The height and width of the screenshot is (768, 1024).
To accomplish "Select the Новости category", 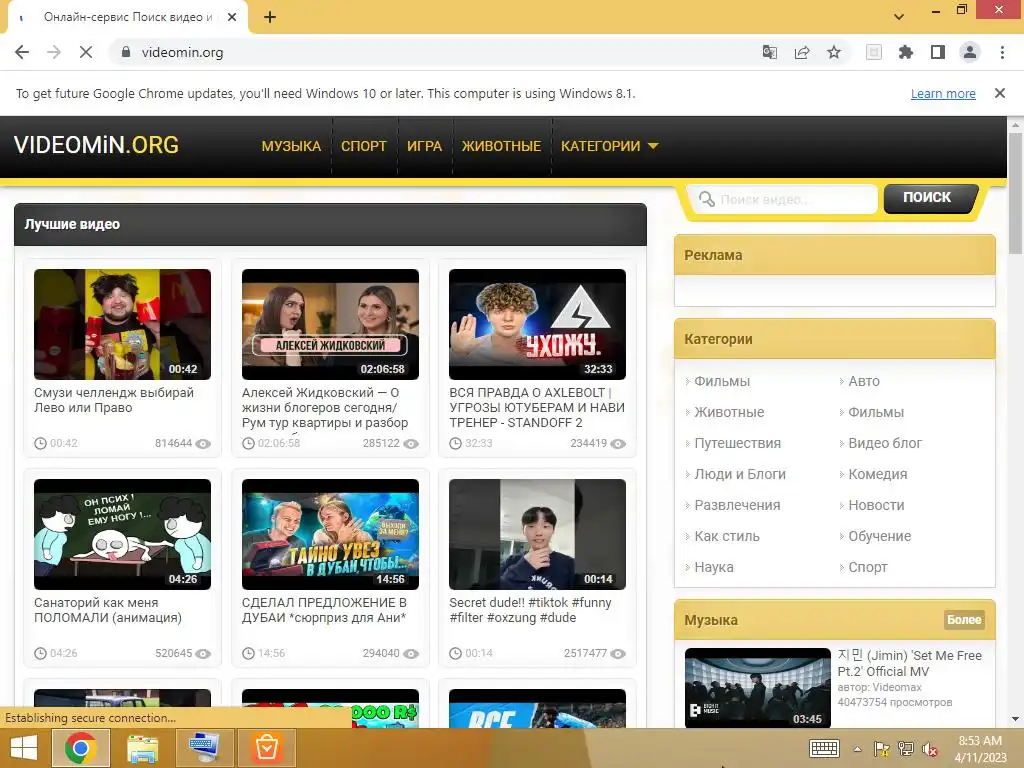I will tap(876, 505).
